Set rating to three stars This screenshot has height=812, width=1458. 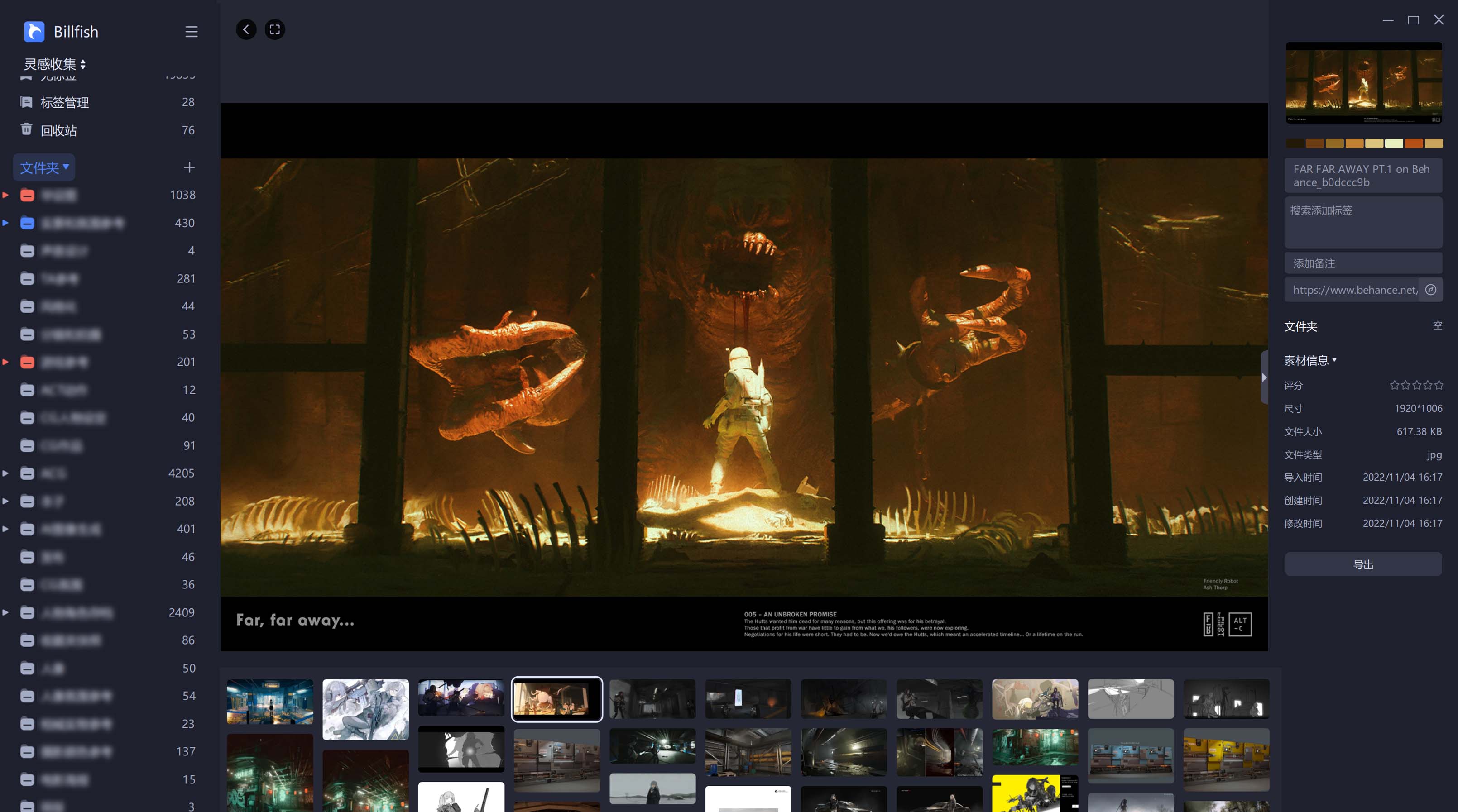pyautogui.click(x=1416, y=385)
